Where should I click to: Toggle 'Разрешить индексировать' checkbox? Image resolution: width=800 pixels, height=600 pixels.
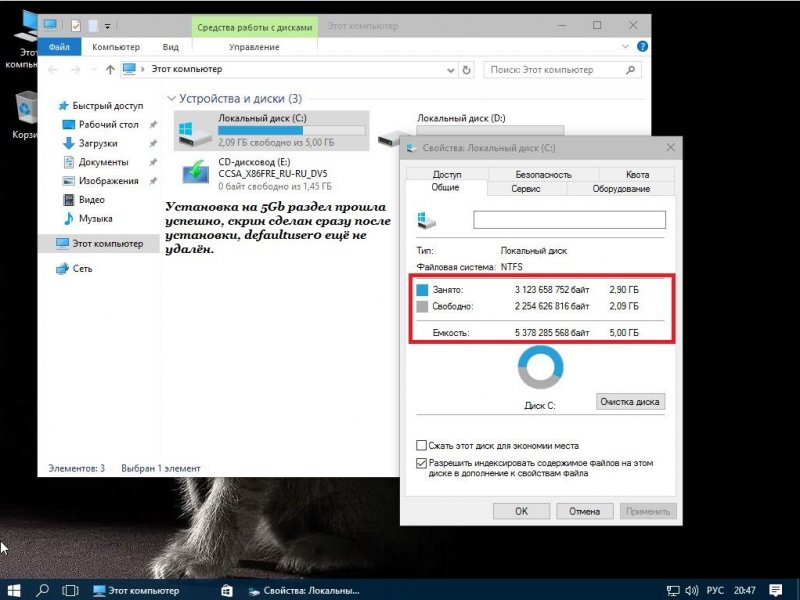coord(421,463)
